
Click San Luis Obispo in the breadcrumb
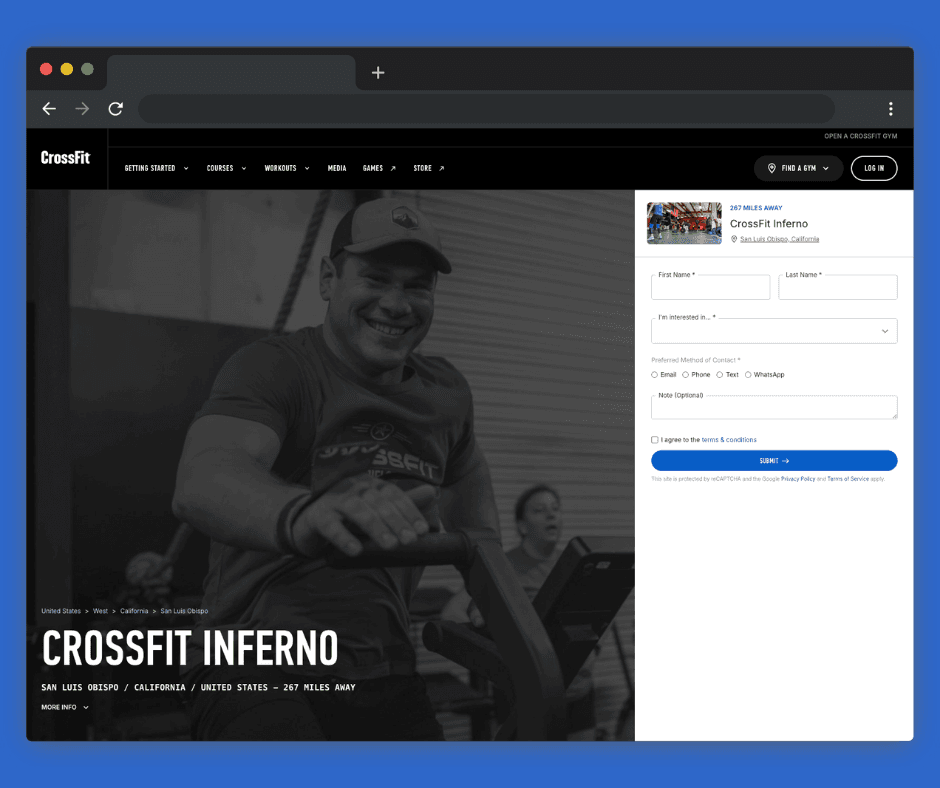coord(184,611)
